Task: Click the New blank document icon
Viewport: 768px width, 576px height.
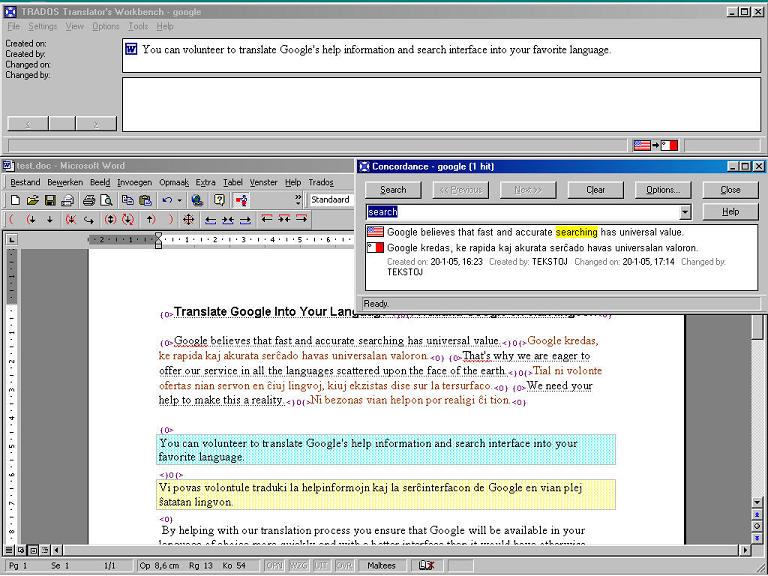Action: point(14,200)
